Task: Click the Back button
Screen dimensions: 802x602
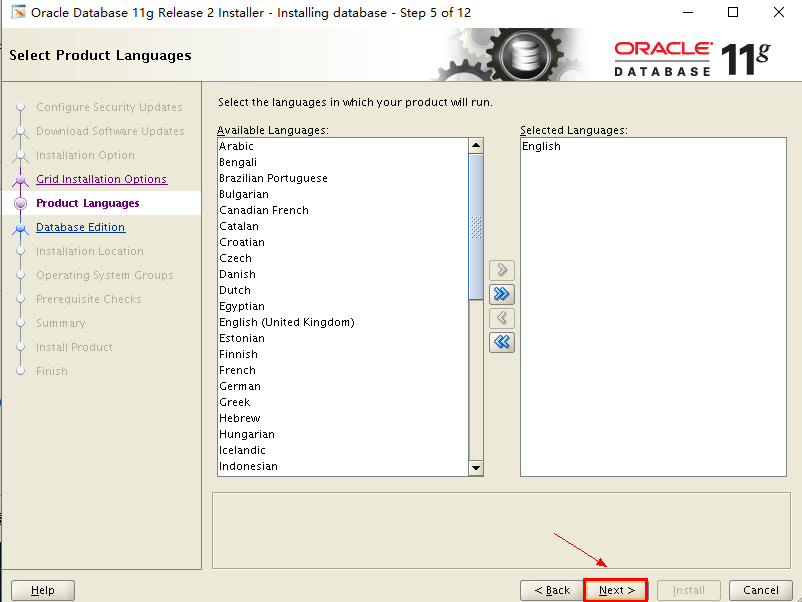Action: coord(551,590)
